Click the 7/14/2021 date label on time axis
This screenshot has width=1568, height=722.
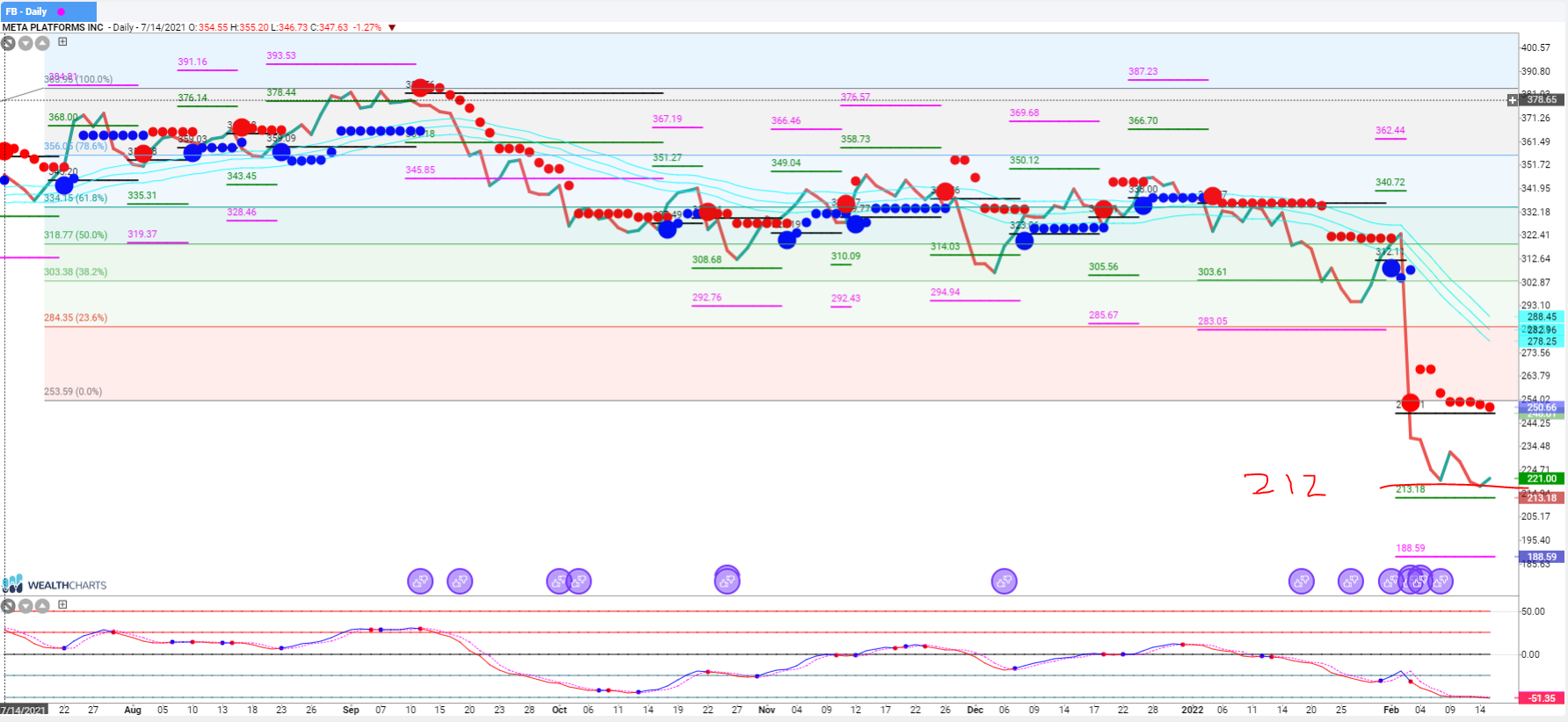coord(24,710)
